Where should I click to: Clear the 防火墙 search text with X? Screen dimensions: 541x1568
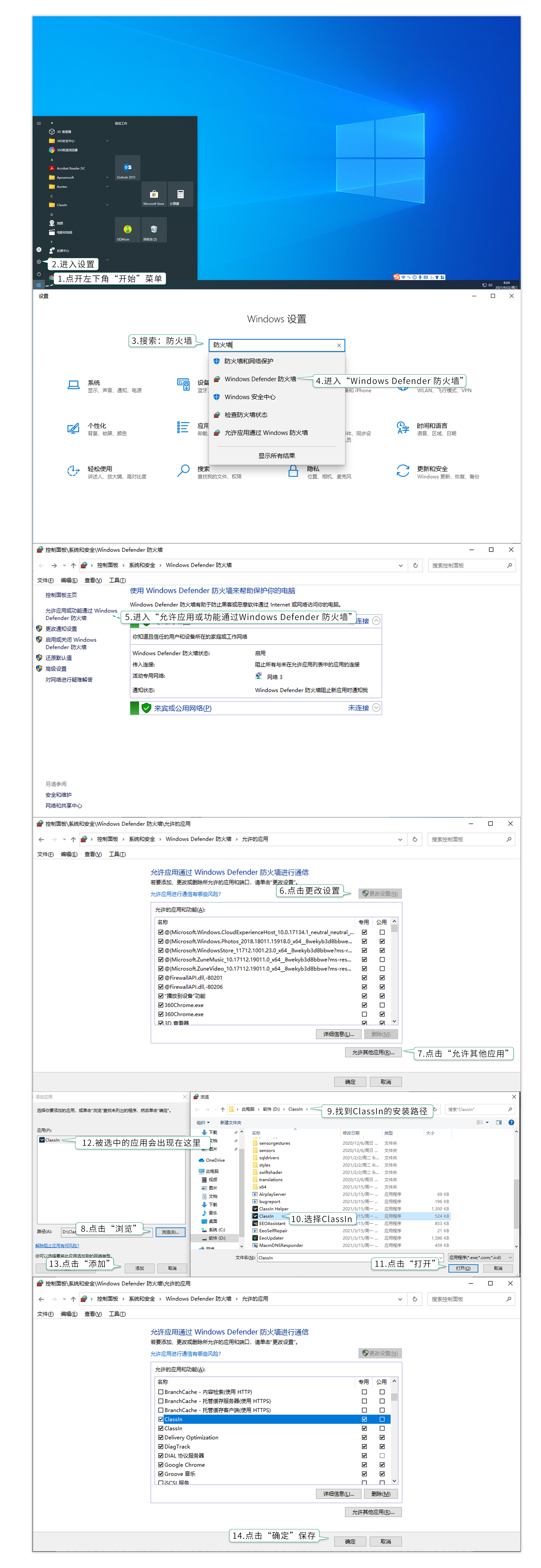pyautogui.click(x=339, y=346)
